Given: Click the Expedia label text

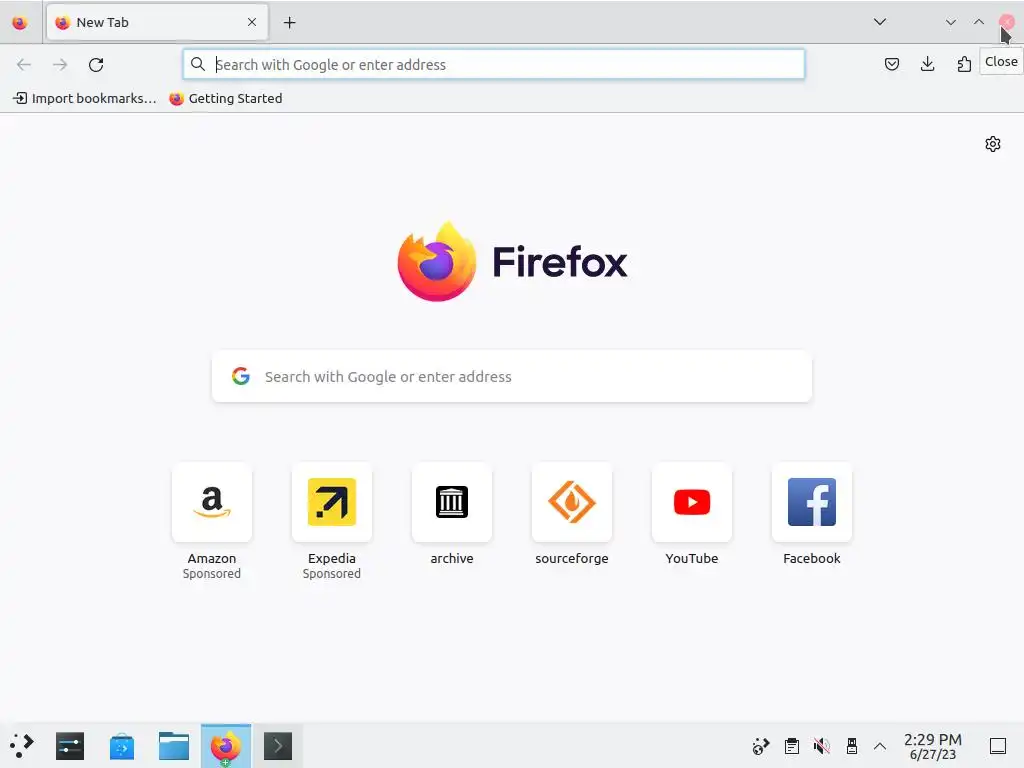Looking at the screenshot, I should 332,558.
